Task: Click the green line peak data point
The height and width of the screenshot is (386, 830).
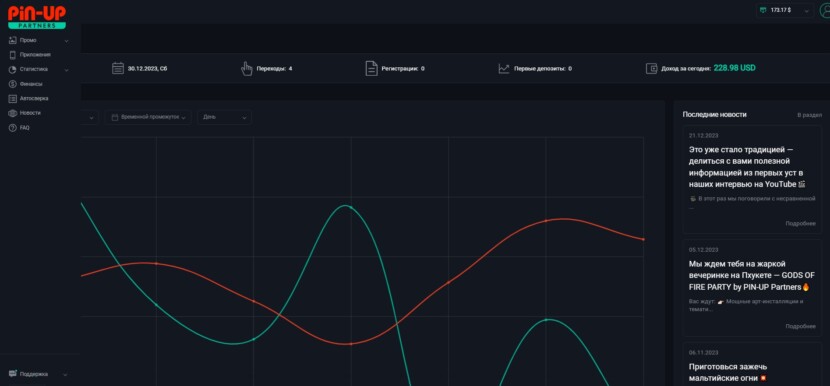Action: click(x=350, y=207)
